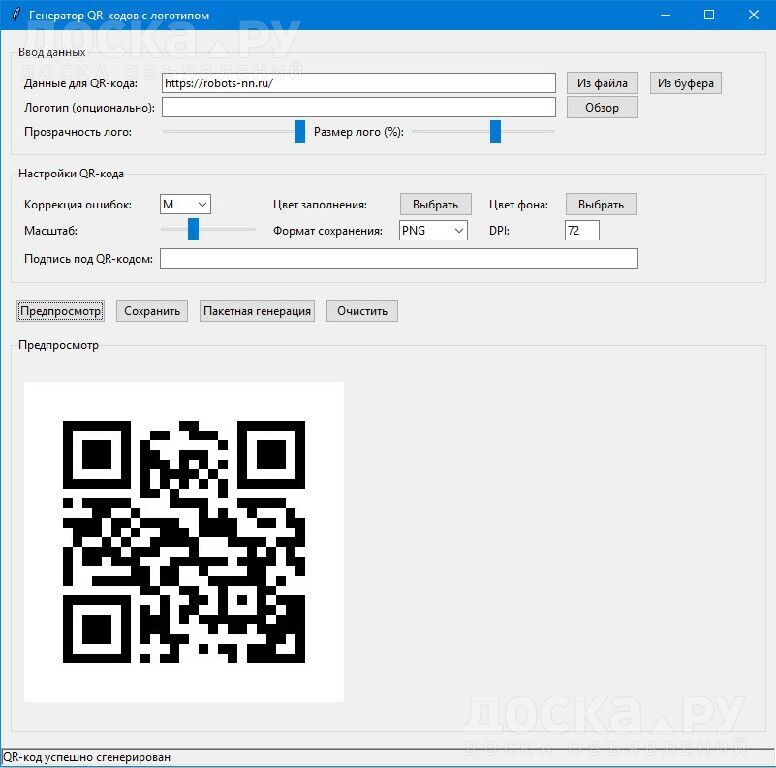Expand the 'Формат сохранения' PNG dropdown

pyautogui.click(x=433, y=230)
